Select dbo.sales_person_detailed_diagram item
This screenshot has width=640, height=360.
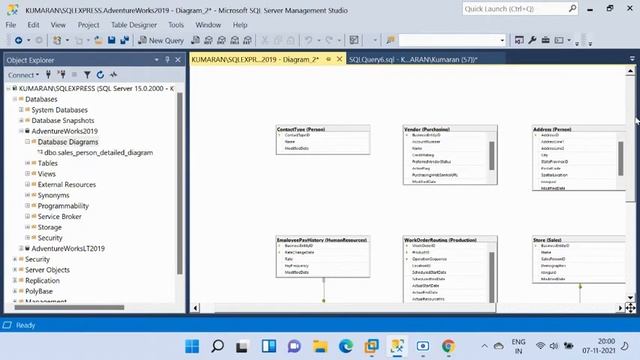pyautogui.click(x=98, y=153)
